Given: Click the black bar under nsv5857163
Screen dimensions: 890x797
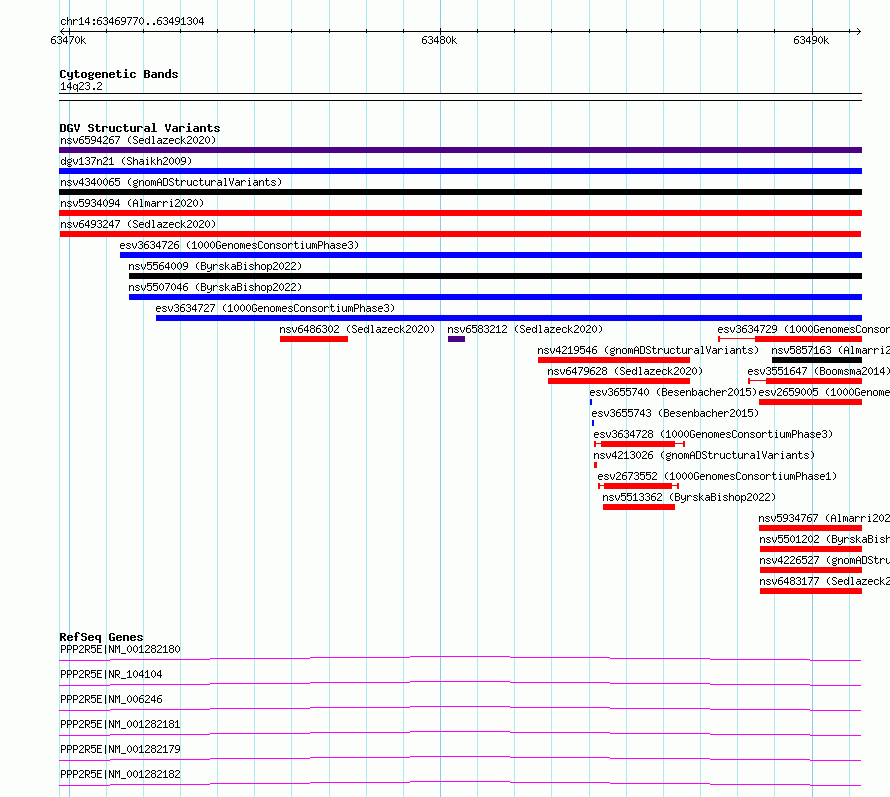Looking at the screenshot, I should point(817,360).
